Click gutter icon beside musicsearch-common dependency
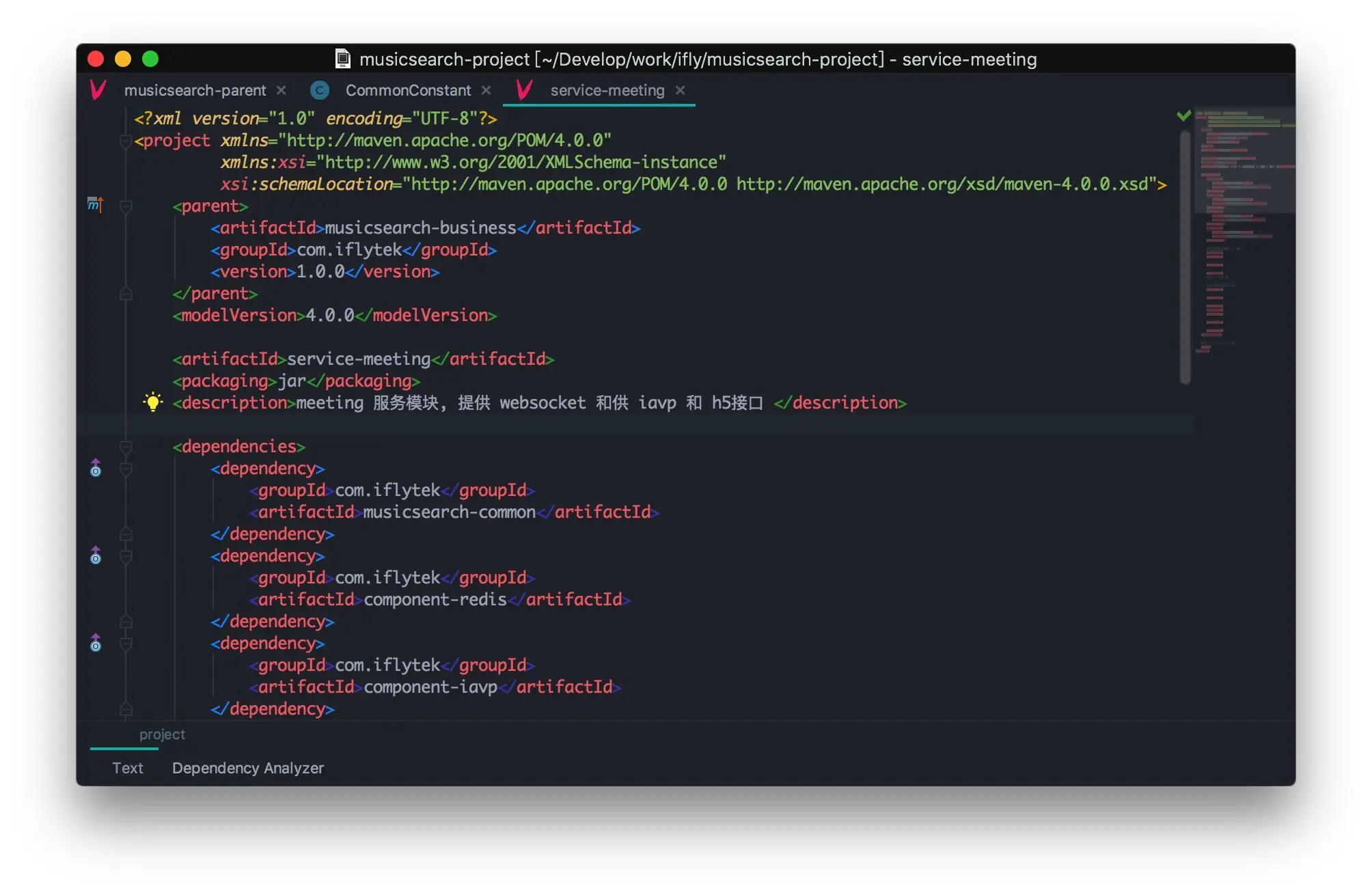1372x895 pixels. pyautogui.click(x=96, y=468)
